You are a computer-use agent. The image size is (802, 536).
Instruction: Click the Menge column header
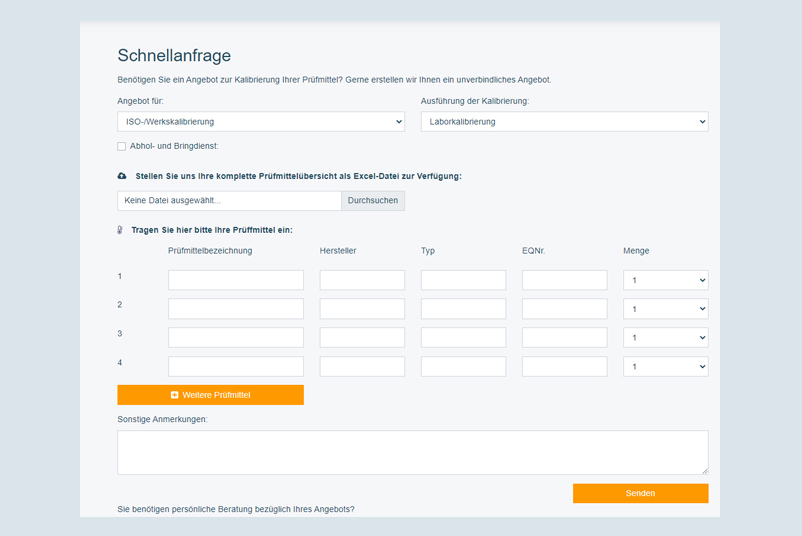pyautogui.click(x=636, y=251)
